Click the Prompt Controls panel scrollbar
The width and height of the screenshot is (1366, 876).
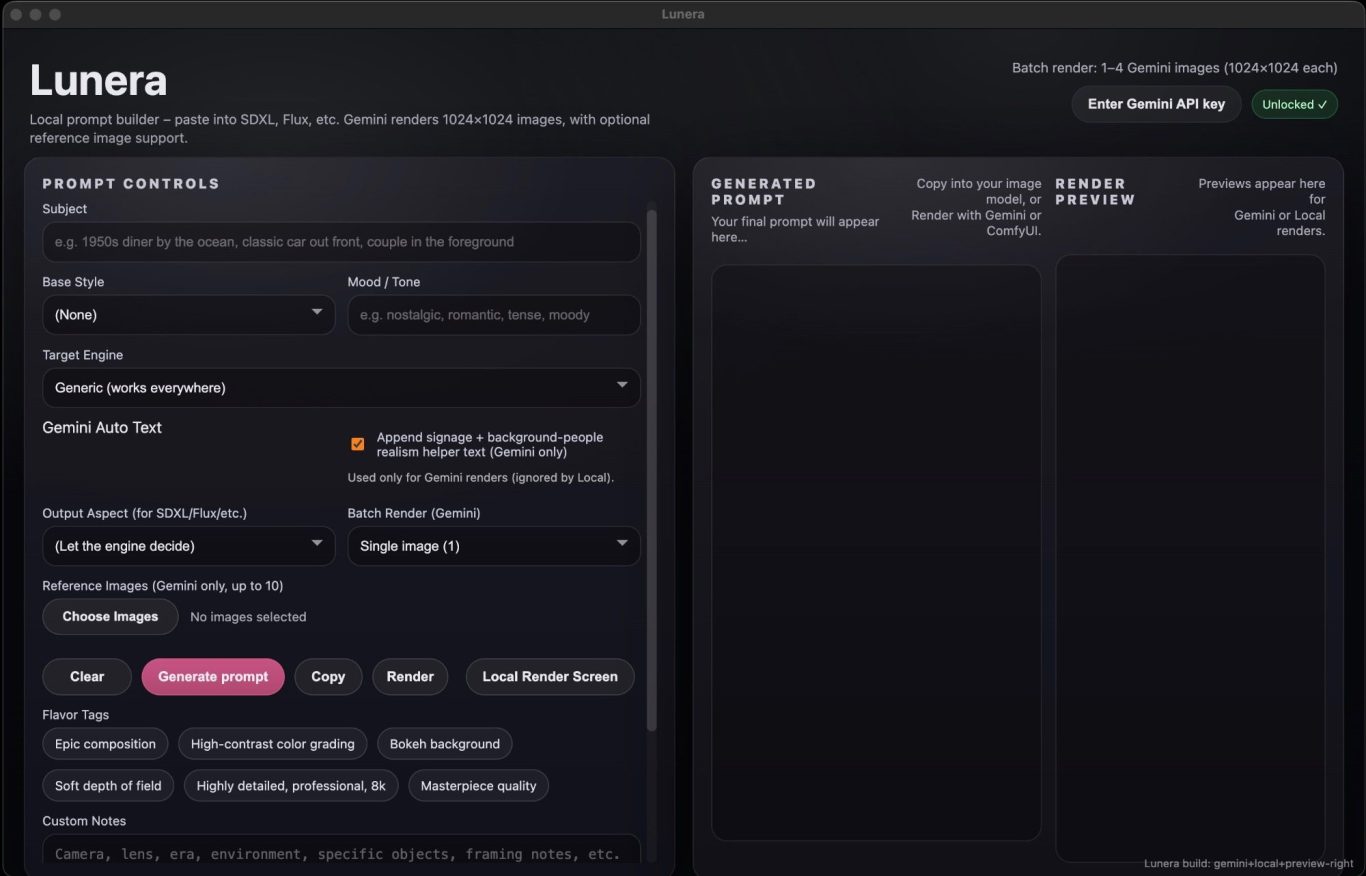click(x=652, y=470)
